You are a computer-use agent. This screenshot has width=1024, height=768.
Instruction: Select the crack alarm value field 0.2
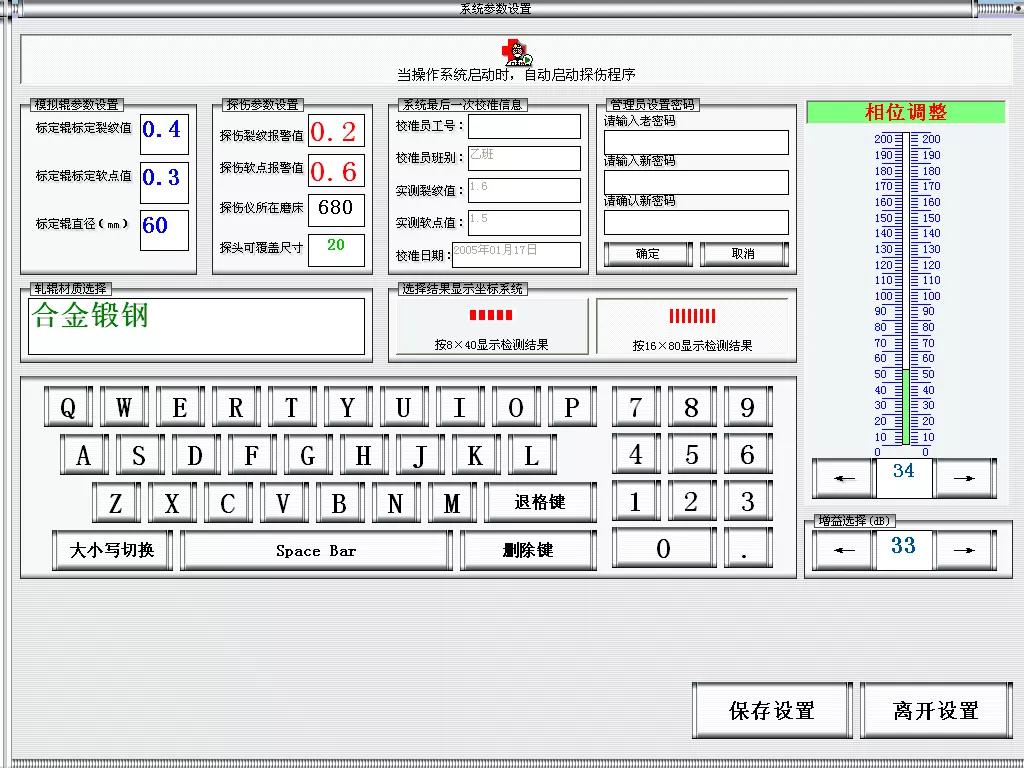[336, 131]
